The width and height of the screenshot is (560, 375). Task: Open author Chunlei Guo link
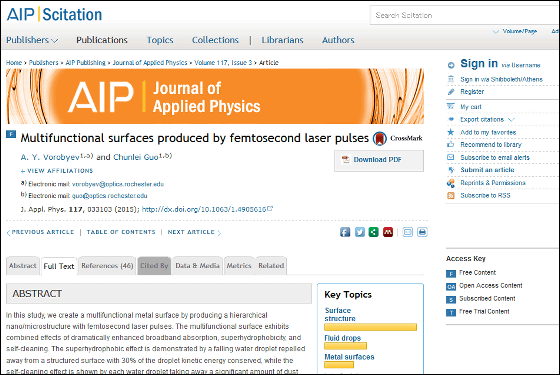[136, 157]
